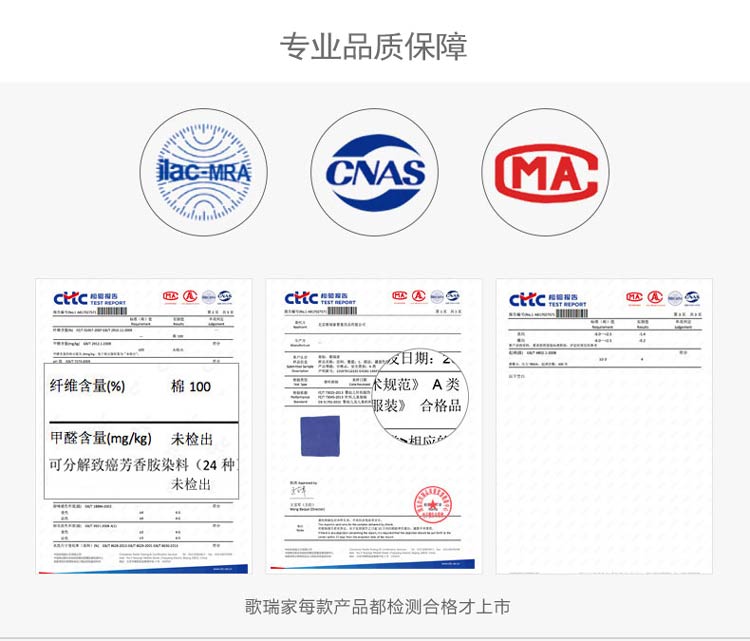The image size is (750, 641).
Task: Click the value 棉 100
Action: [x=191, y=387]
